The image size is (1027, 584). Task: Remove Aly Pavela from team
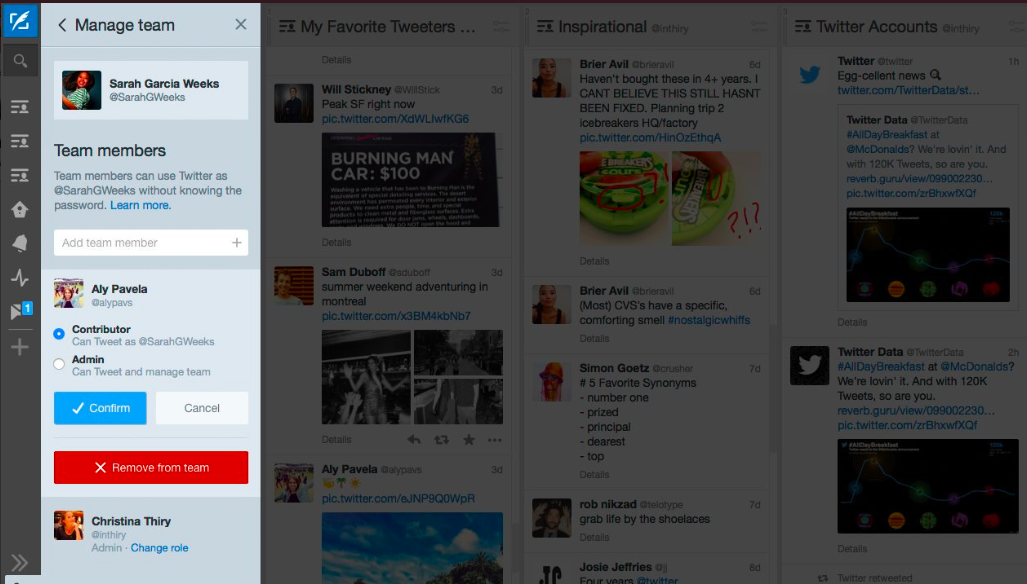[151, 467]
